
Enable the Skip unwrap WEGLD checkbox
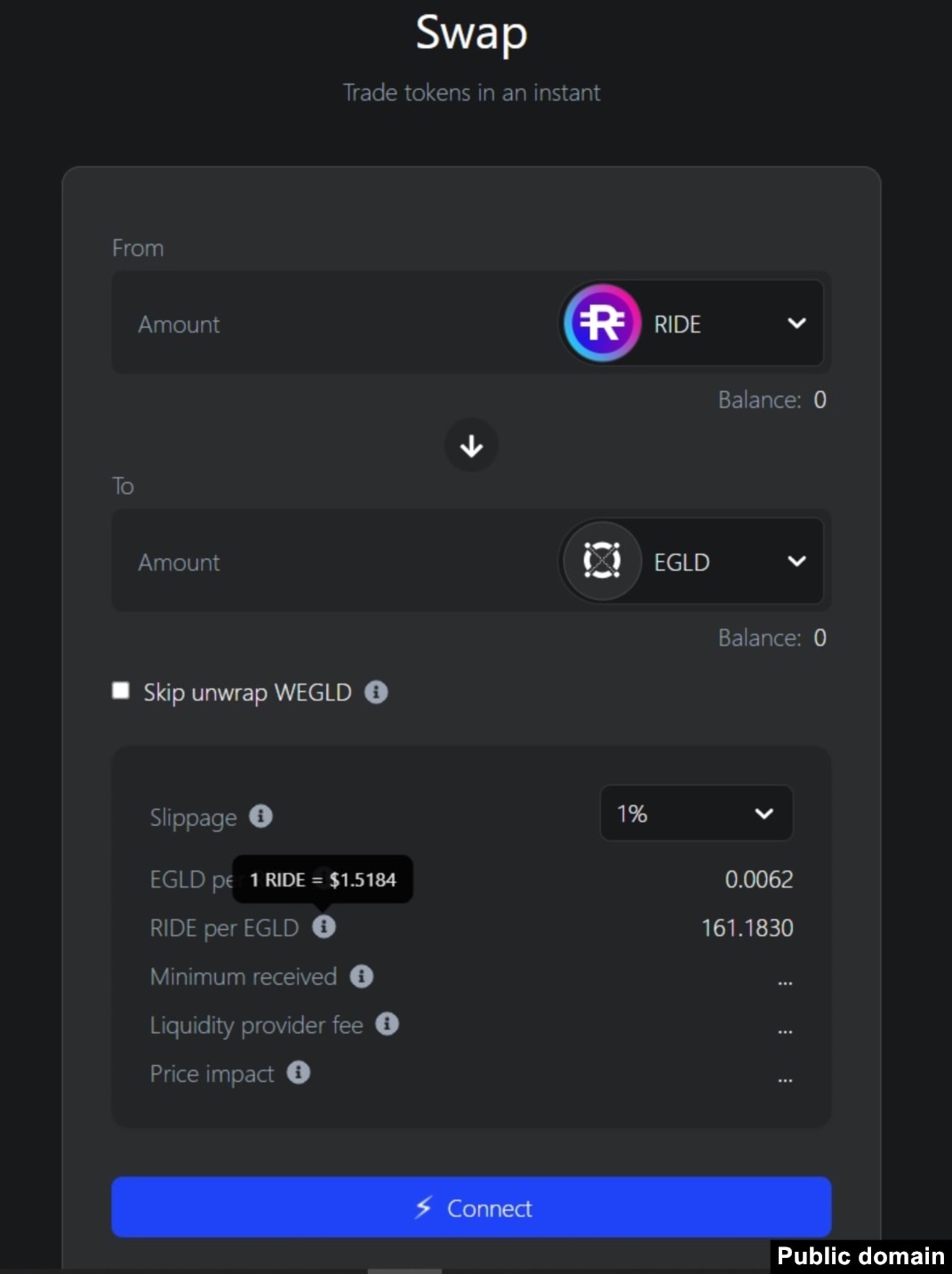(121, 691)
